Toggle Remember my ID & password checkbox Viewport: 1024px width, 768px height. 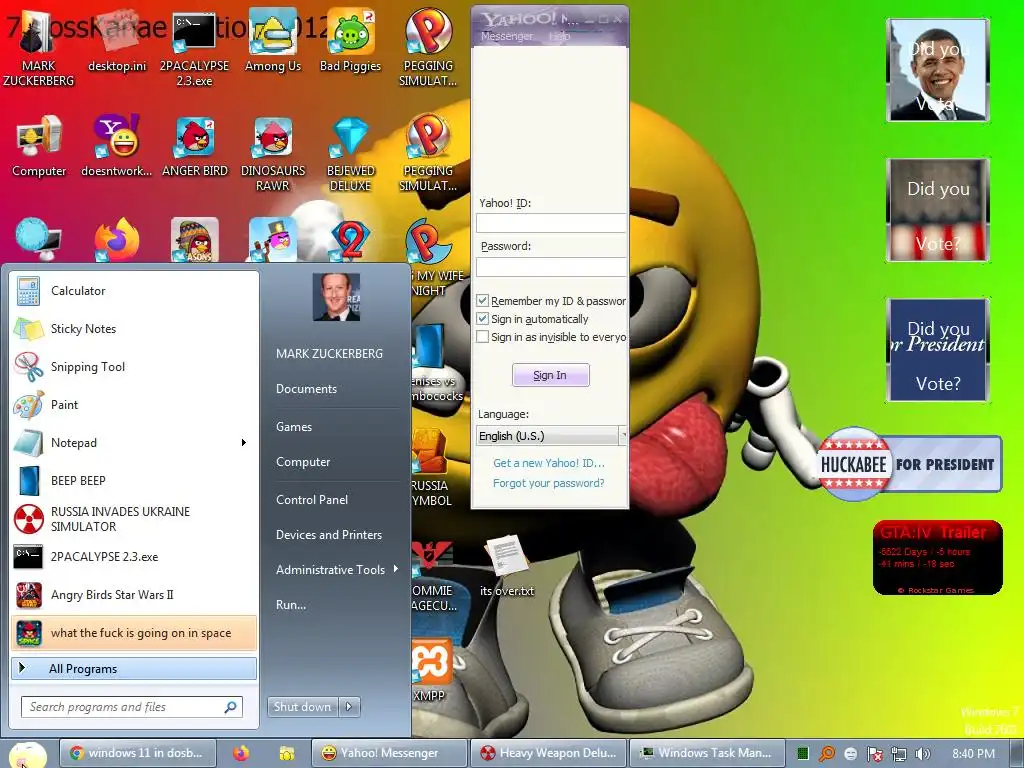483,301
